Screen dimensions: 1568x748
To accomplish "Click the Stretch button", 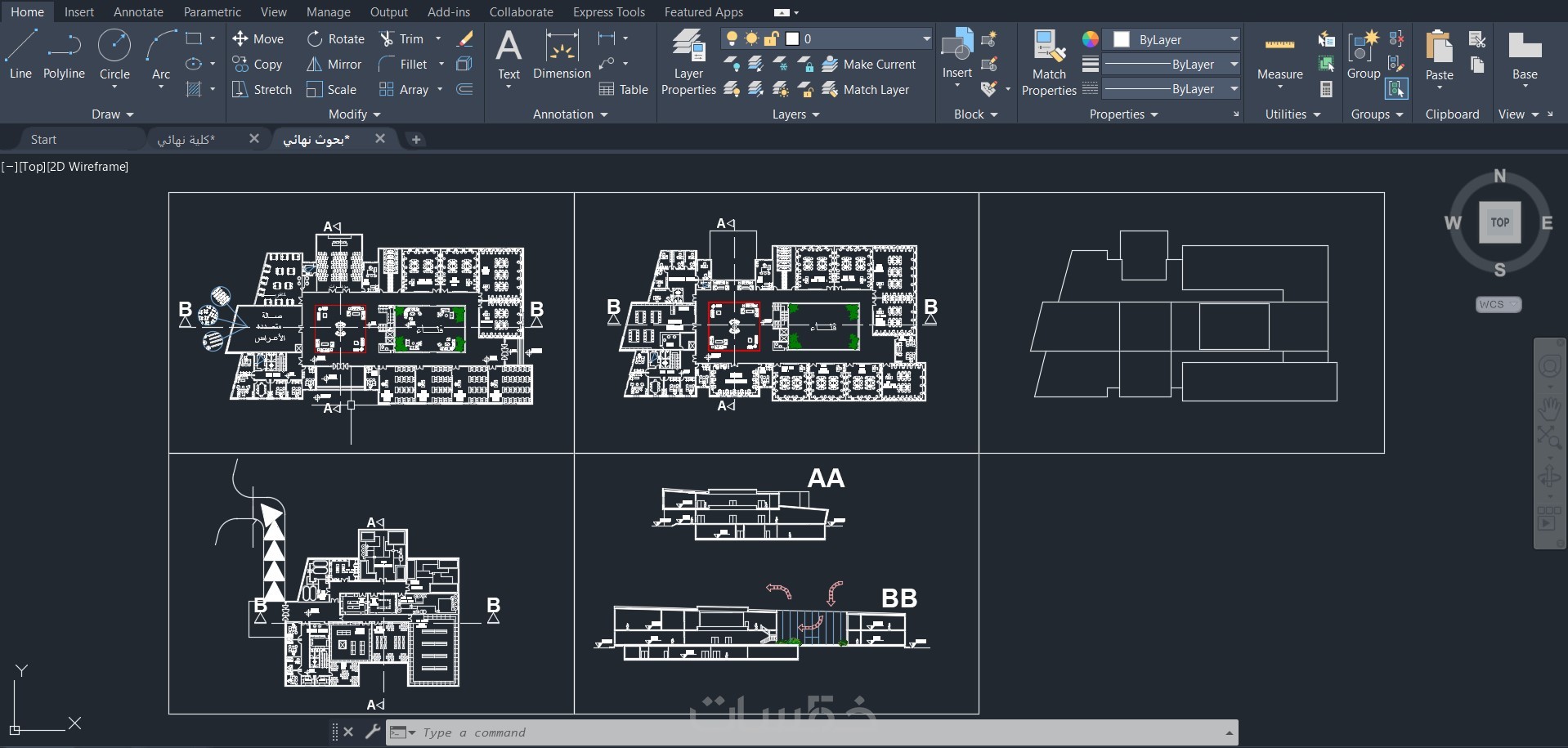I will pyautogui.click(x=262, y=89).
